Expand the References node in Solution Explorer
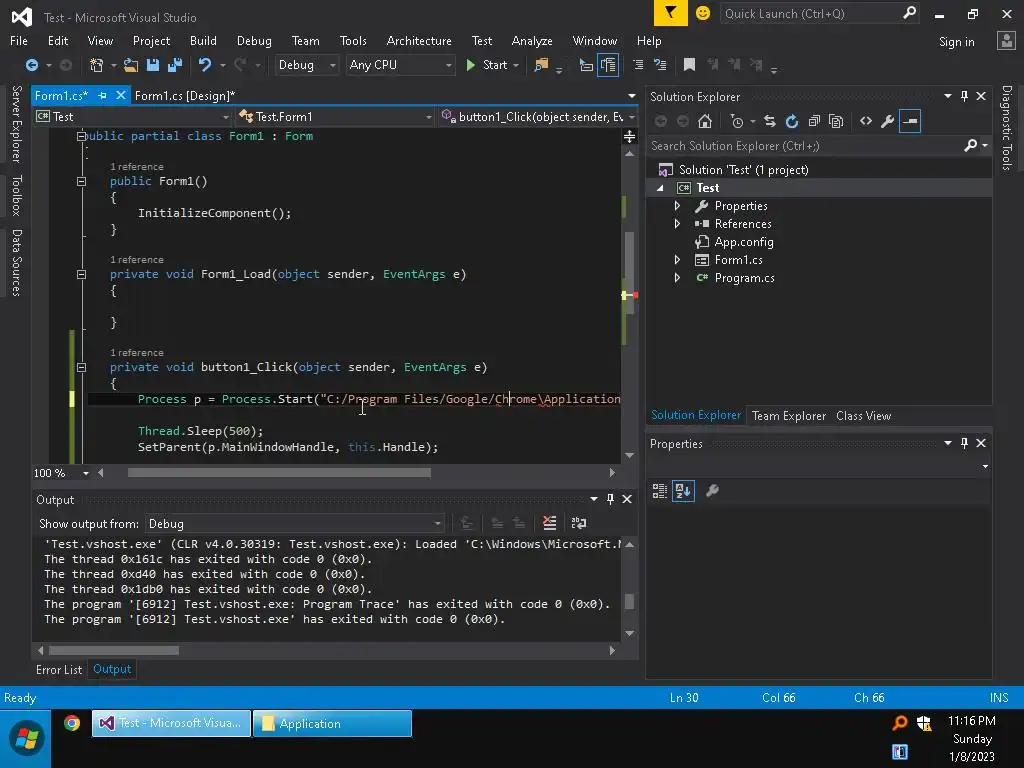1024x768 pixels. [x=677, y=223]
